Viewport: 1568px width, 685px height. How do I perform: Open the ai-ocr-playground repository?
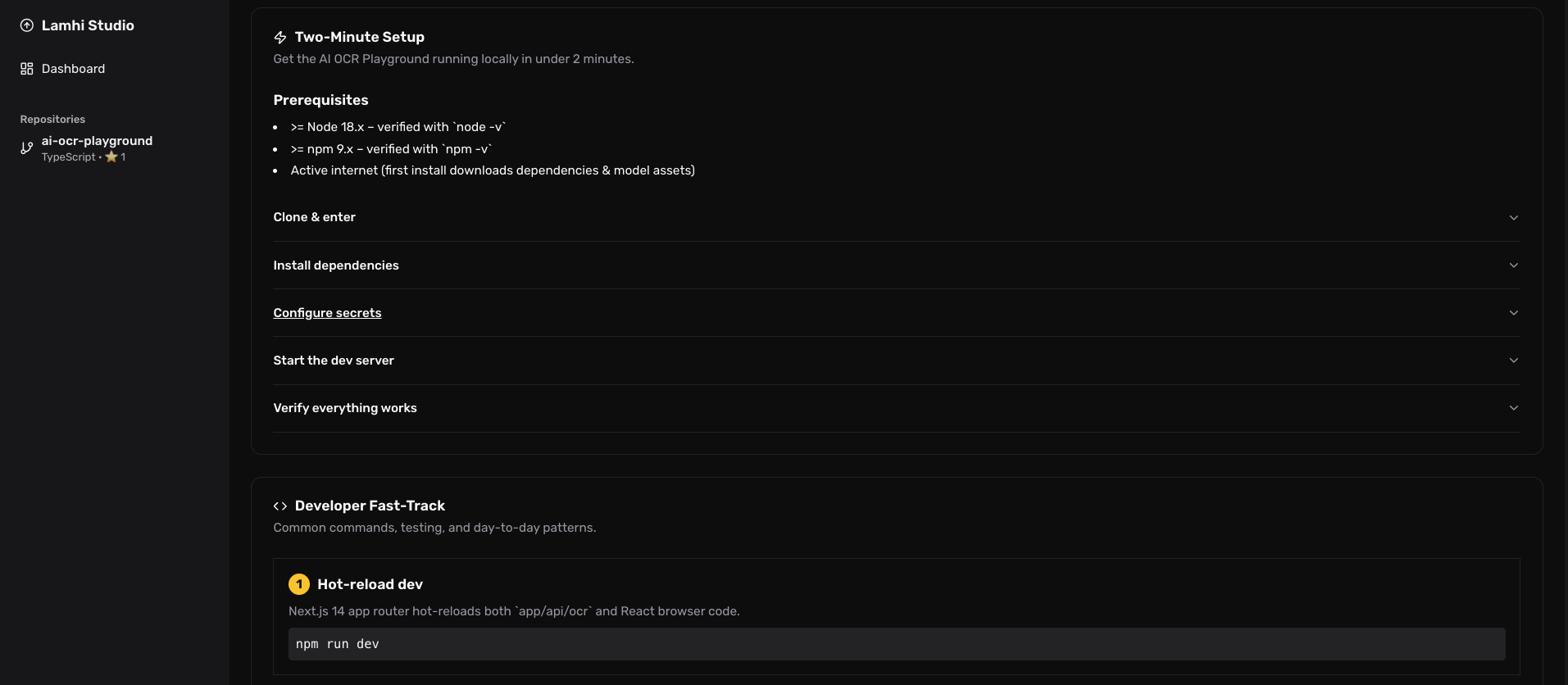click(98, 140)
